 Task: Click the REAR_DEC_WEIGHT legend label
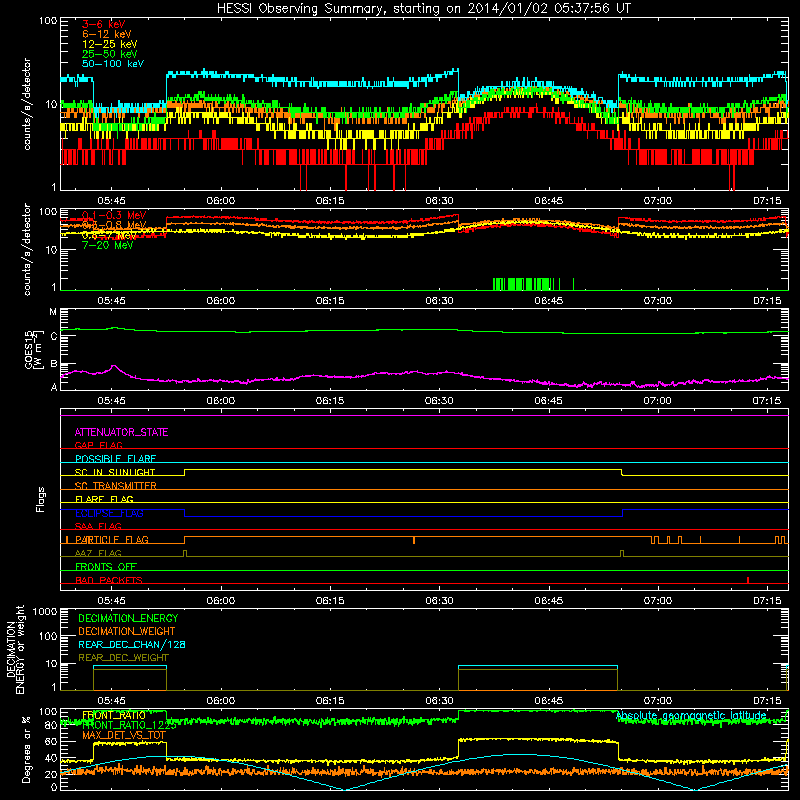point(123,658)
